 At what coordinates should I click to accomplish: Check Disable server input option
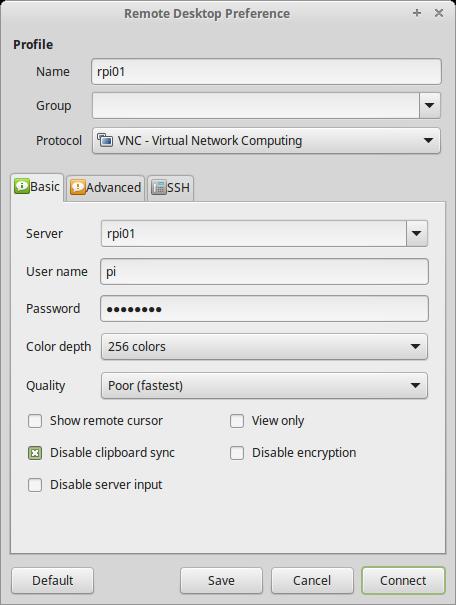[x=35, y=485]
